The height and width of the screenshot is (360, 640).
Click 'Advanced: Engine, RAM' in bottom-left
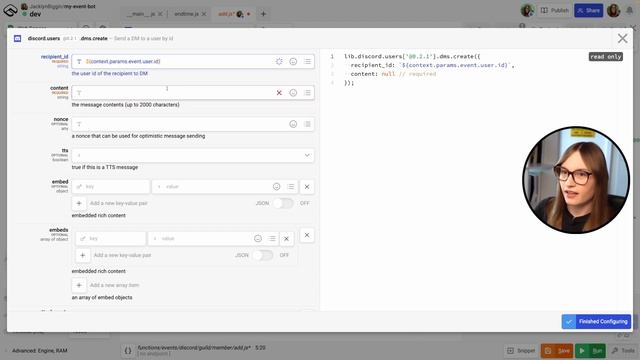pyautogui.click(x=40, y=351)
